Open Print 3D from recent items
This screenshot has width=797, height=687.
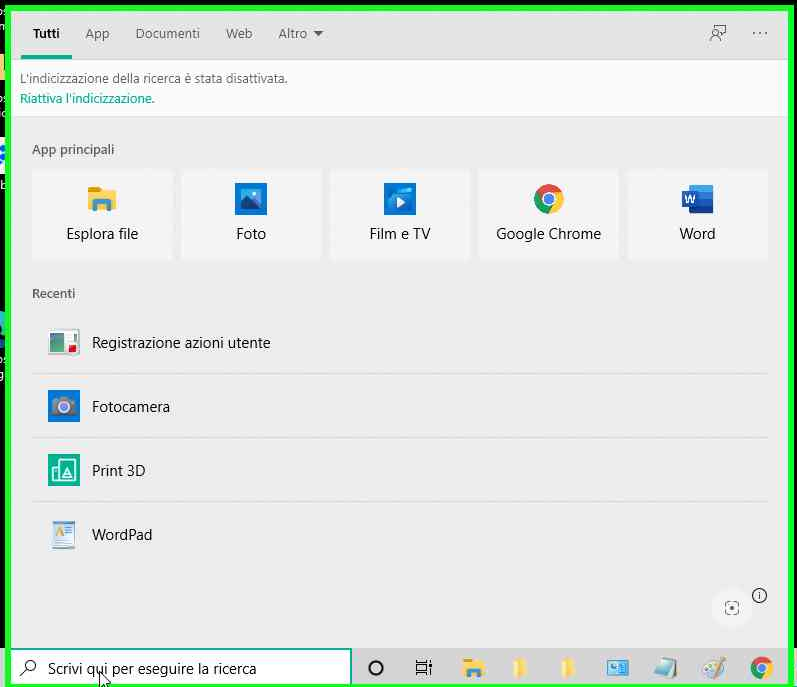click(400, 471)
